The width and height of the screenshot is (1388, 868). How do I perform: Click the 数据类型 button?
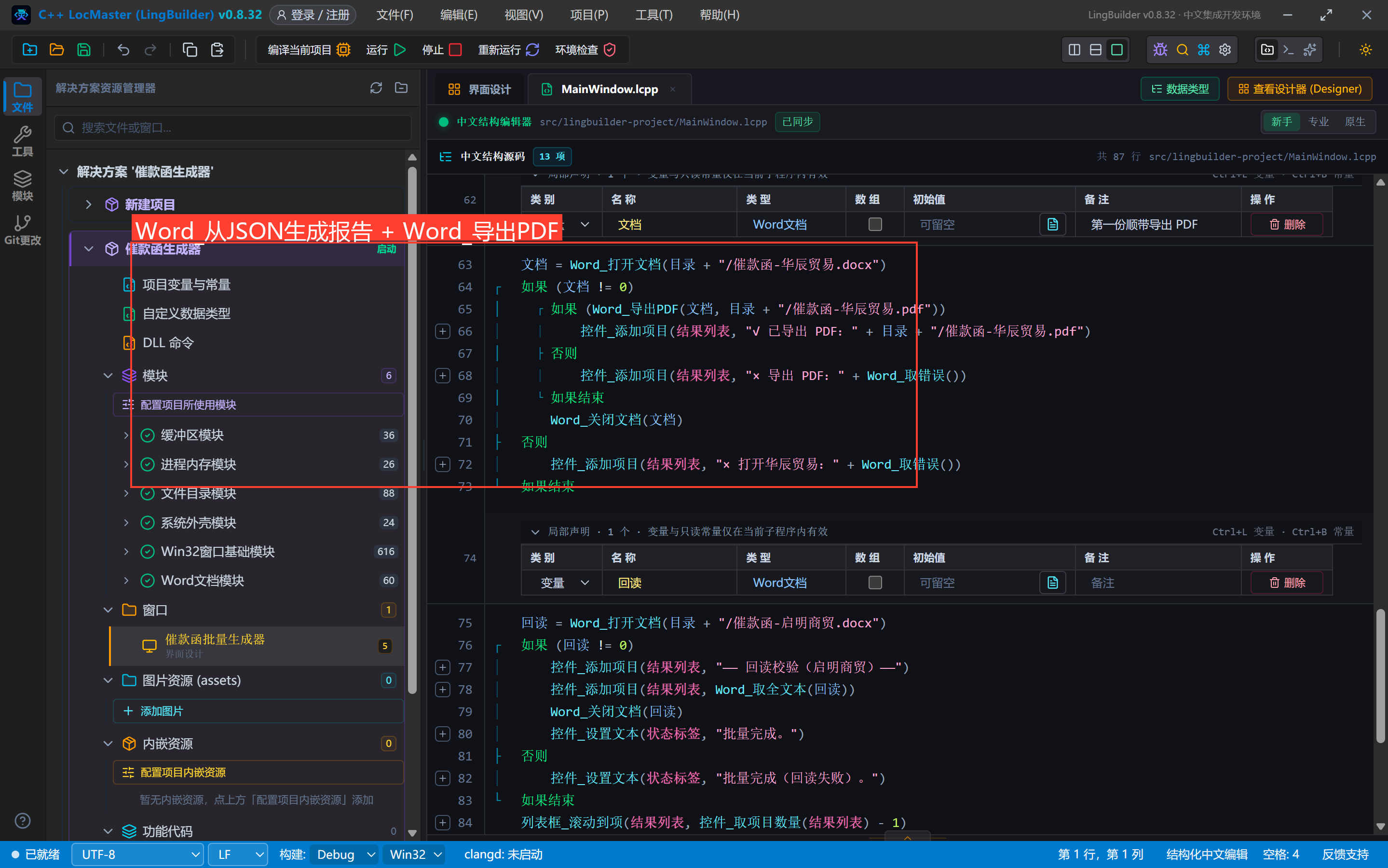(x=1180, y=89)
